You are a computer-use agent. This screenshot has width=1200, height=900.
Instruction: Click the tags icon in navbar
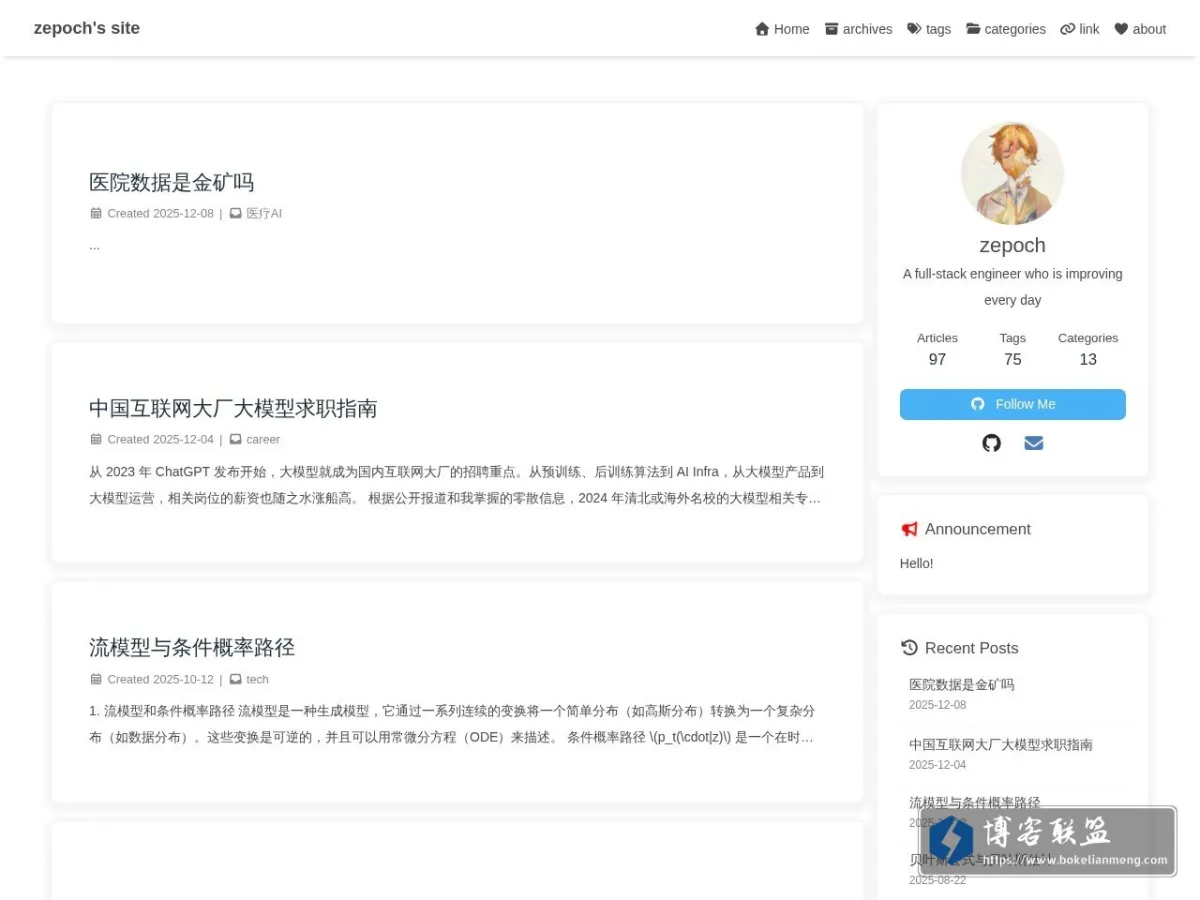tap(914, 29)
